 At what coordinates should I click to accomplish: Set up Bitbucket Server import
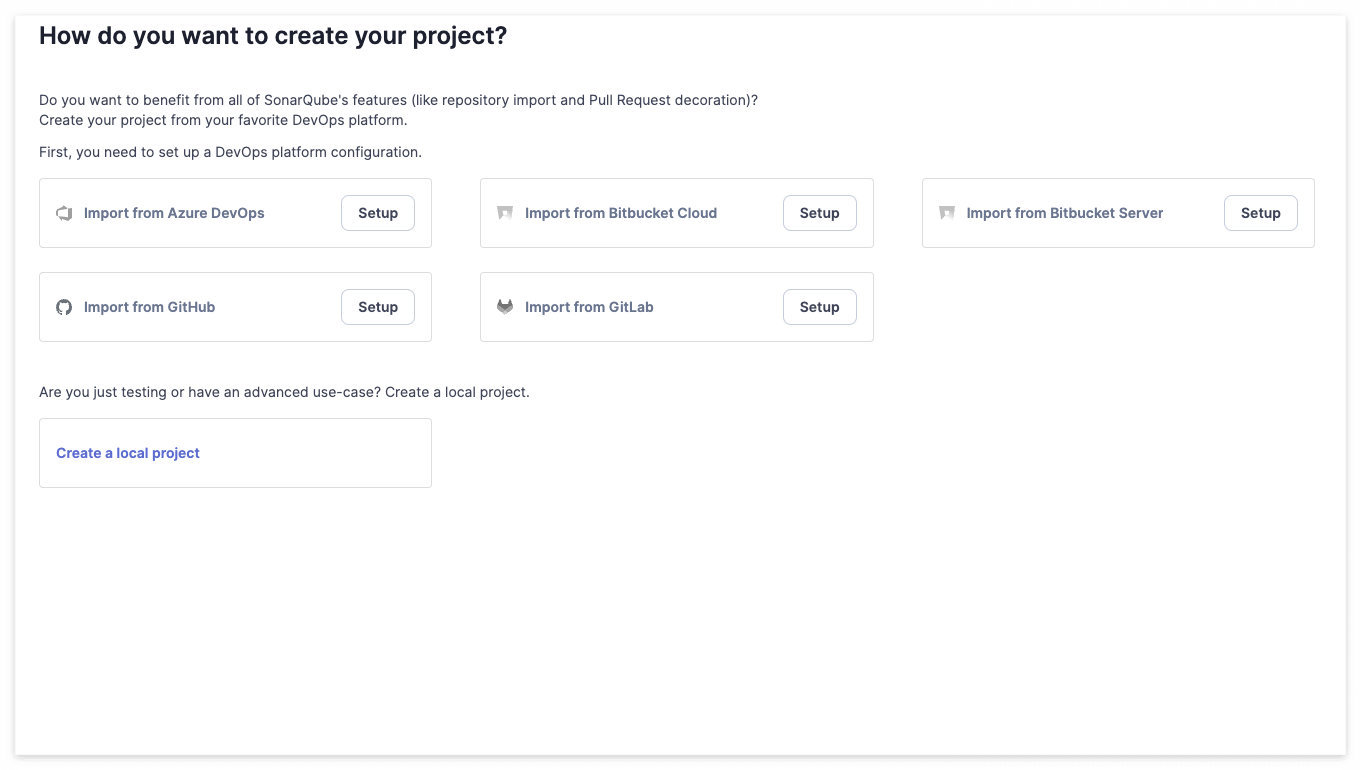tap(1260, 213)
